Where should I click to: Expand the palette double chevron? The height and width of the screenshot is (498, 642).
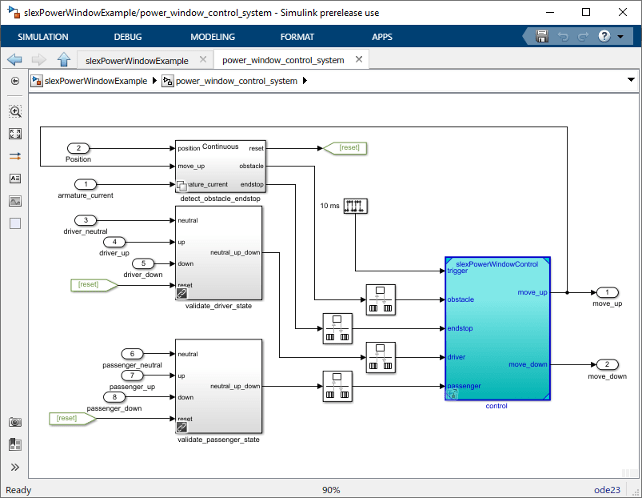click(15, 467)
